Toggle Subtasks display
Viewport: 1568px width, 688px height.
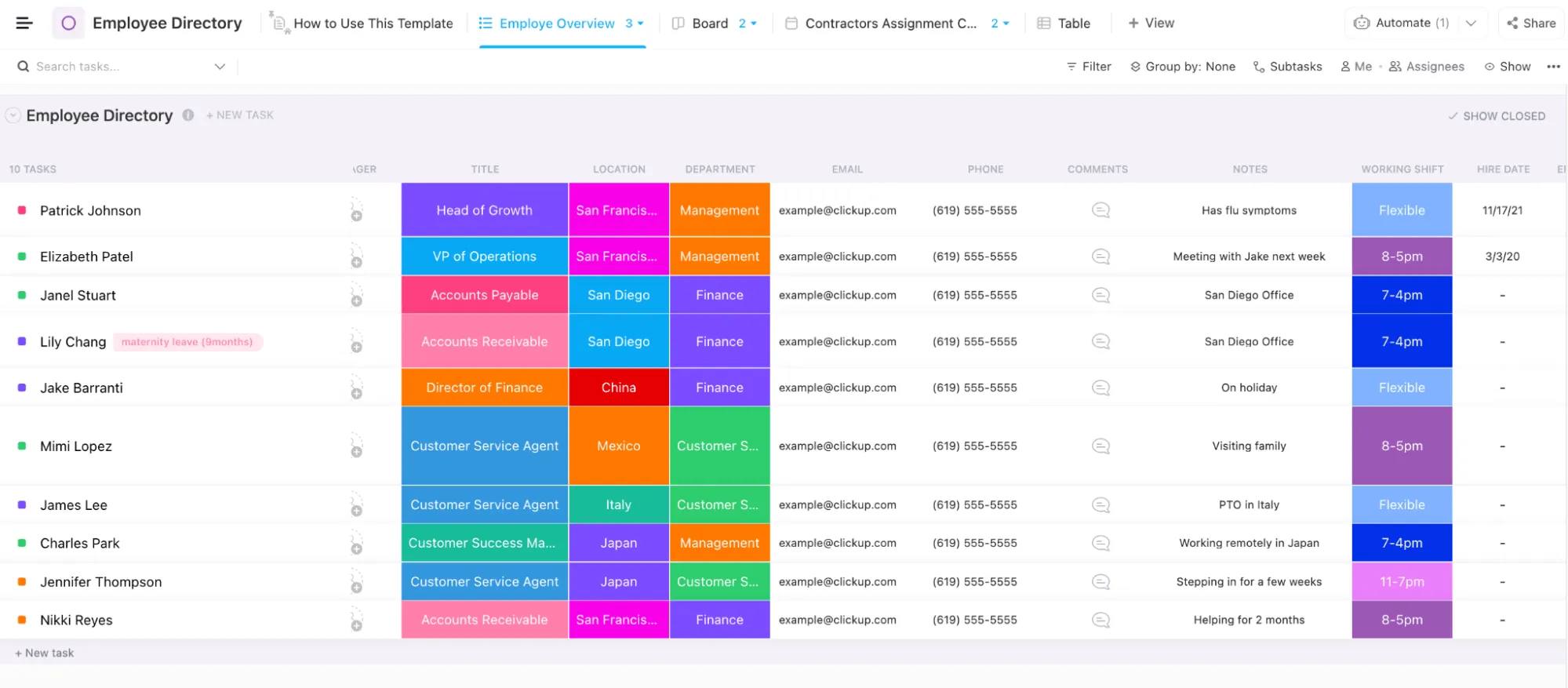coord(1287,67)
